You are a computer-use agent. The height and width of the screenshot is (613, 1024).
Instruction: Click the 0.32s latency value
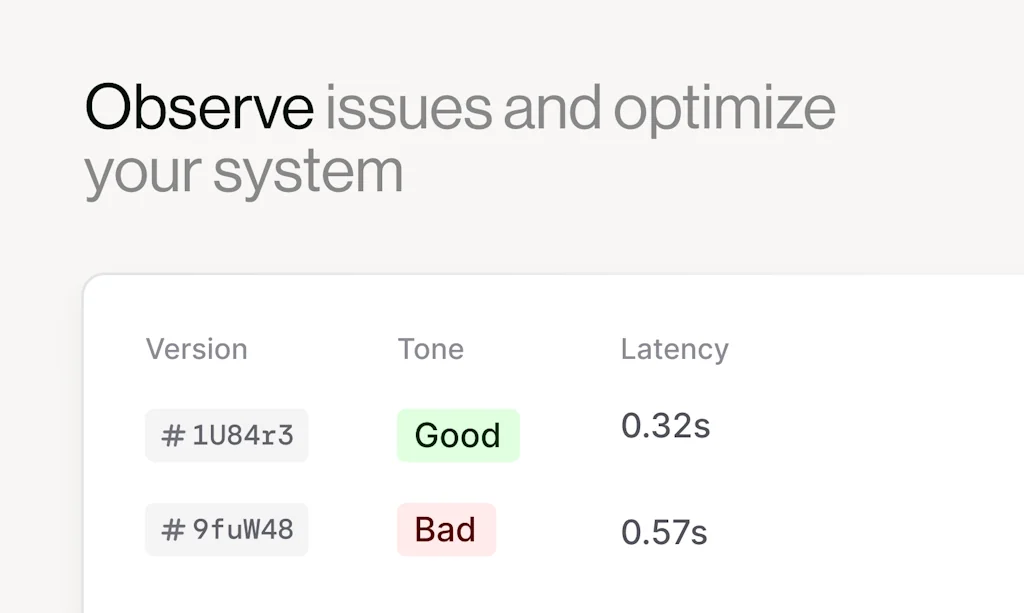pyautogui.click(x=665, y=426)
